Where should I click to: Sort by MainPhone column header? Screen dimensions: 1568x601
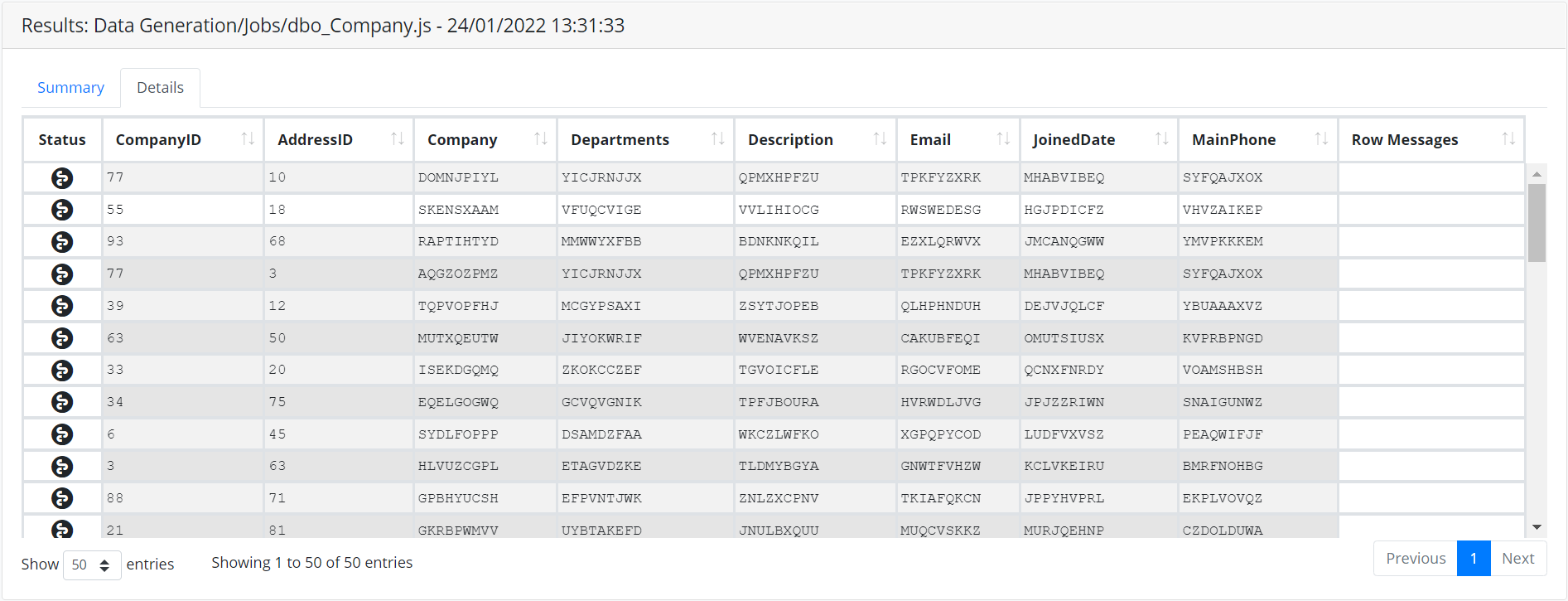pyautogui.click(x=1233, y=139)
